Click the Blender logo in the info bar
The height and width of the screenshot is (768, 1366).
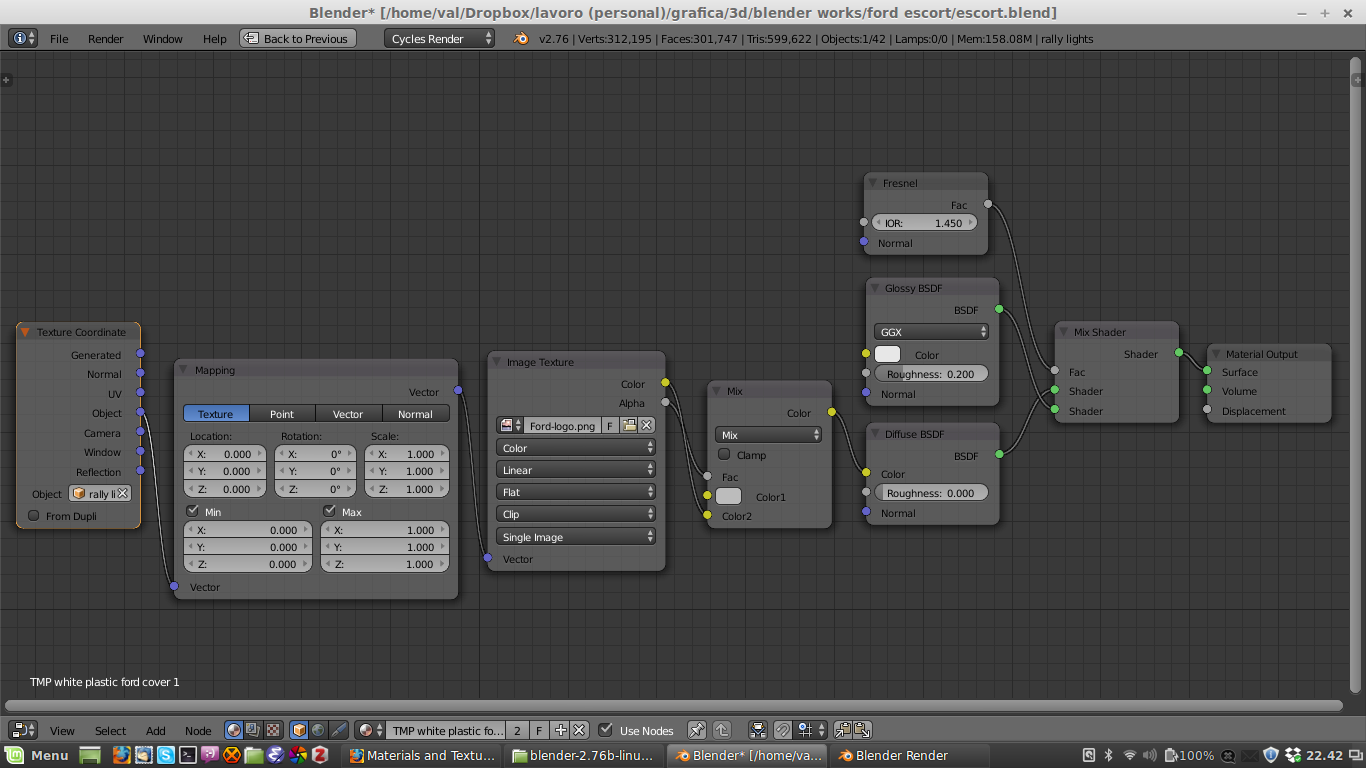click(521, 39)
